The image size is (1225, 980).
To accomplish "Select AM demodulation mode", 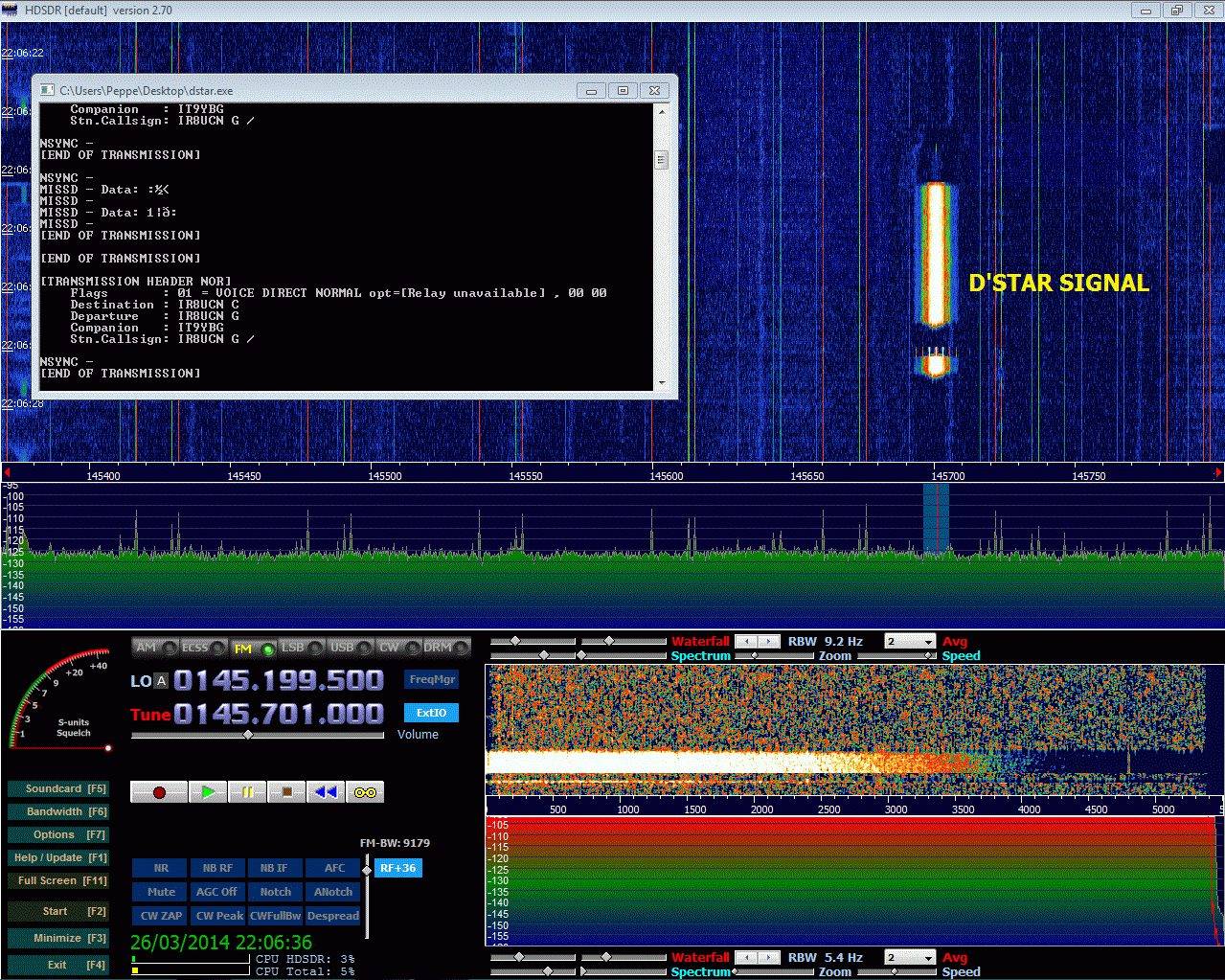I will pos(154,648).
